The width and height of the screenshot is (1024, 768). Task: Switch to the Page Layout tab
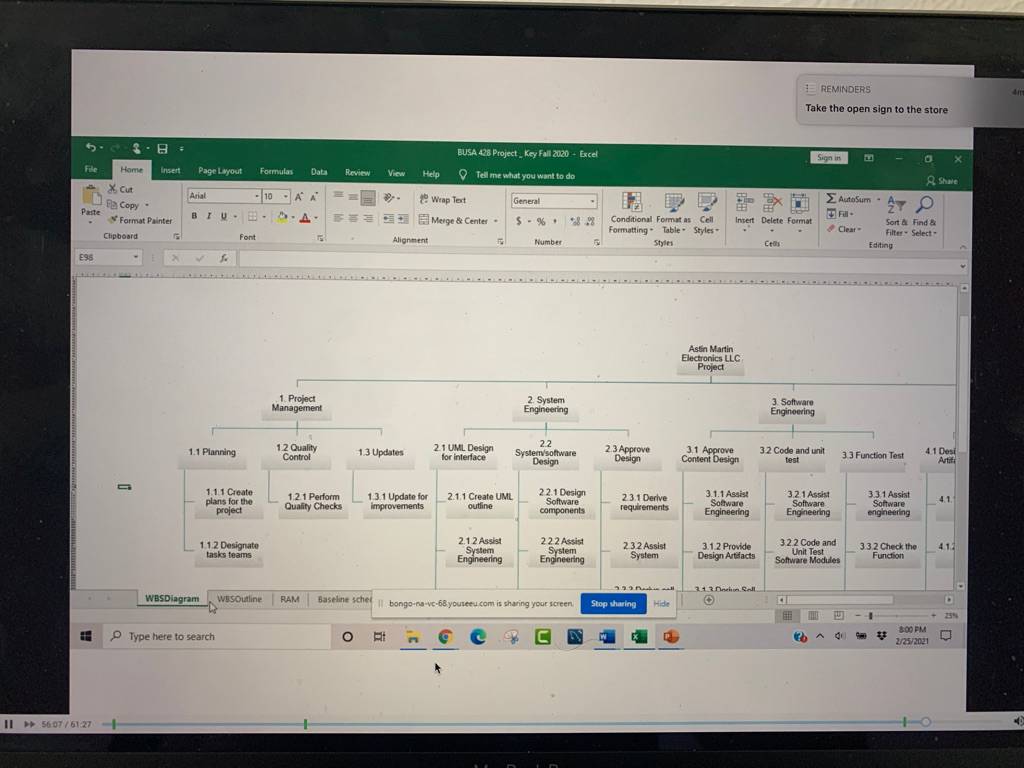click(x=220, y=171)
